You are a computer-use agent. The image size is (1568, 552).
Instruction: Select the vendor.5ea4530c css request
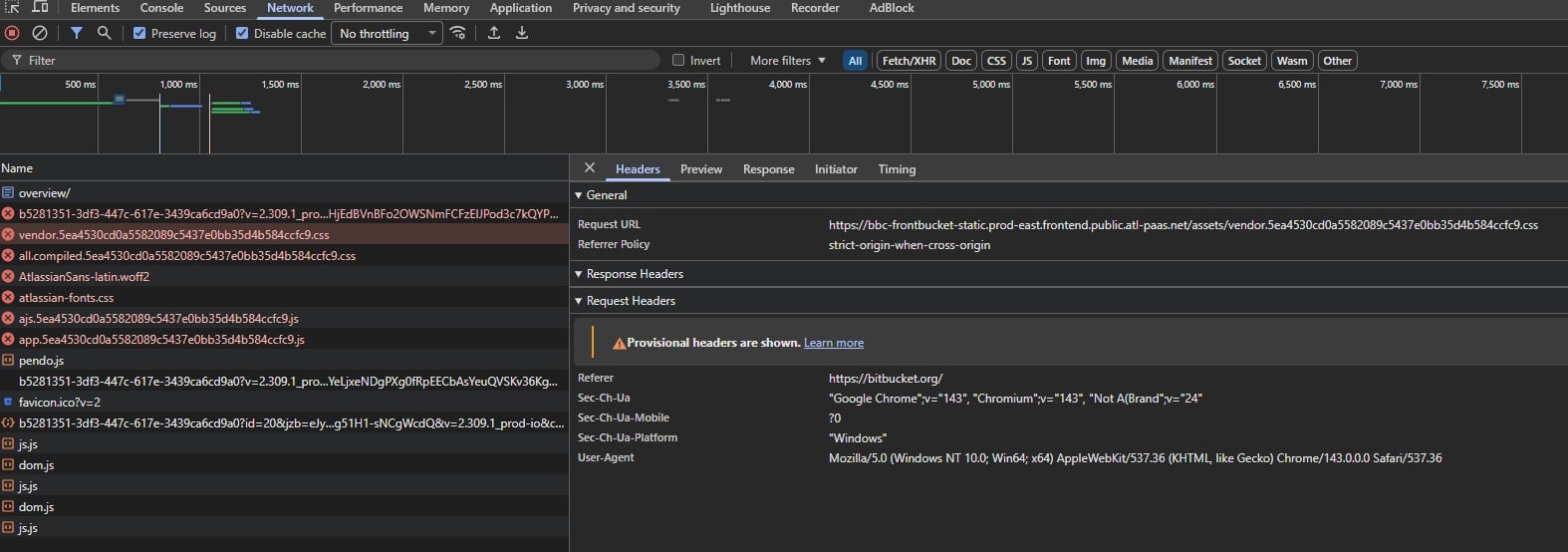pyautogui.click(x=284, y=234)
